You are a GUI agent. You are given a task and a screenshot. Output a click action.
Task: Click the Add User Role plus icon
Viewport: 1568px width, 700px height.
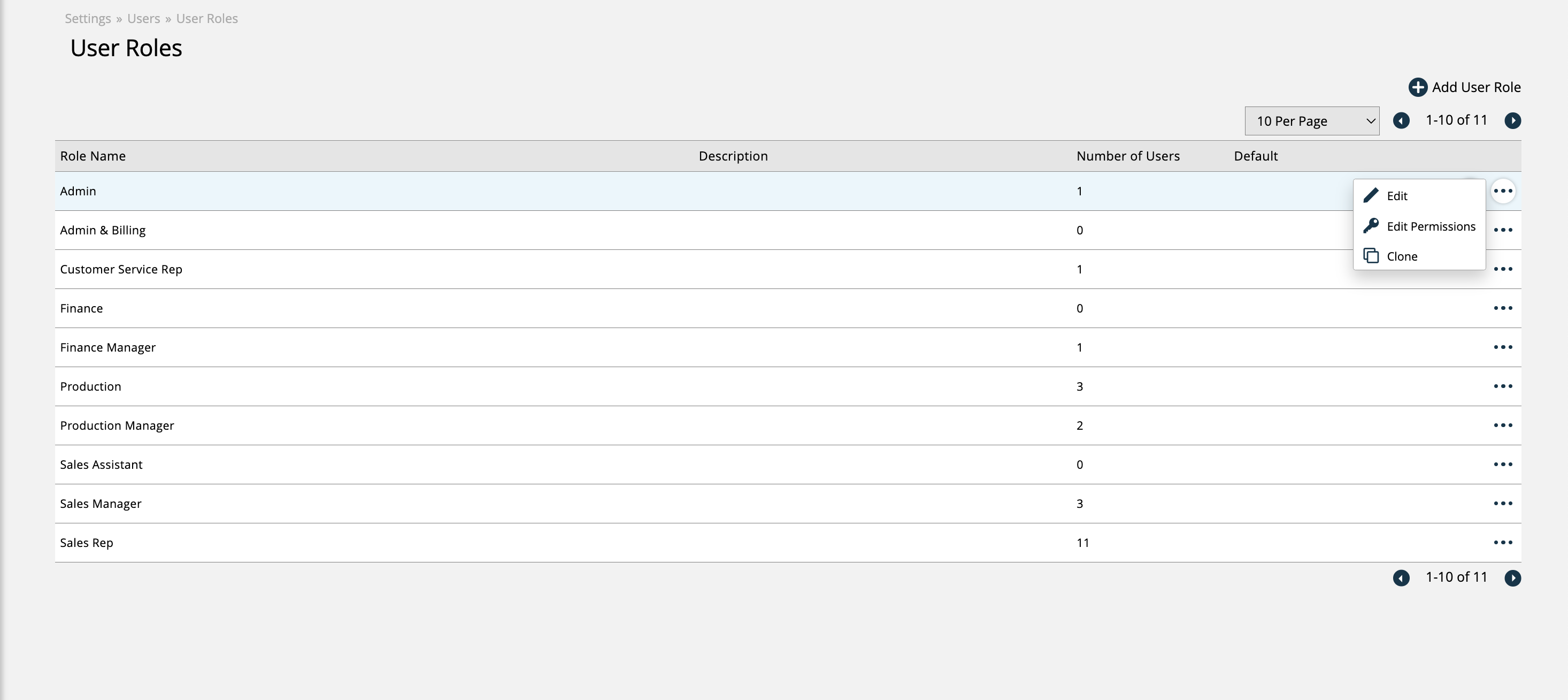1418,87
